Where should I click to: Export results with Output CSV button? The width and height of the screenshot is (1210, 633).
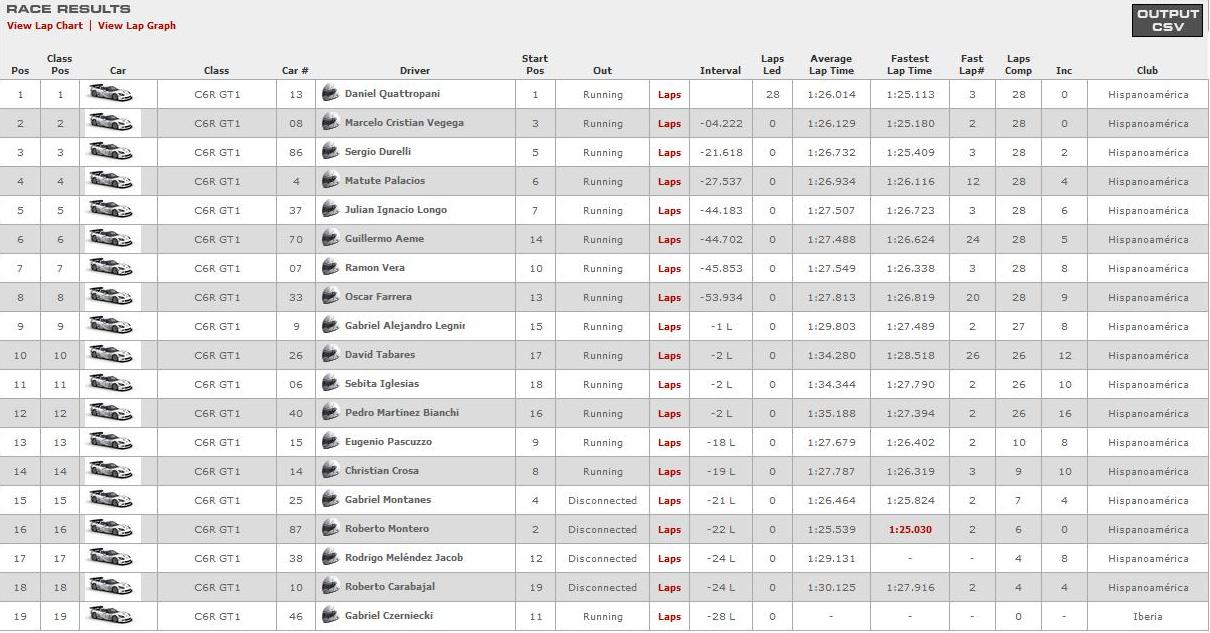tap(1167, 20)
